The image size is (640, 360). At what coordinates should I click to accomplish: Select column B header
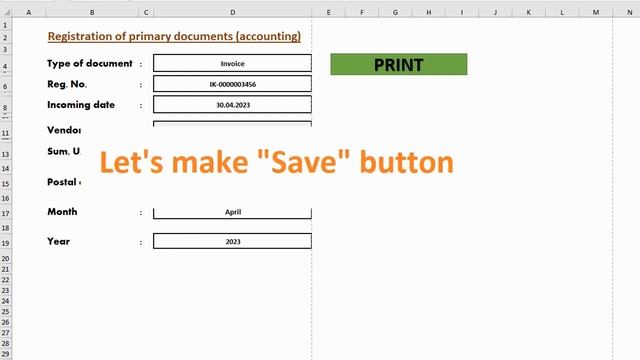click(92, 12)
